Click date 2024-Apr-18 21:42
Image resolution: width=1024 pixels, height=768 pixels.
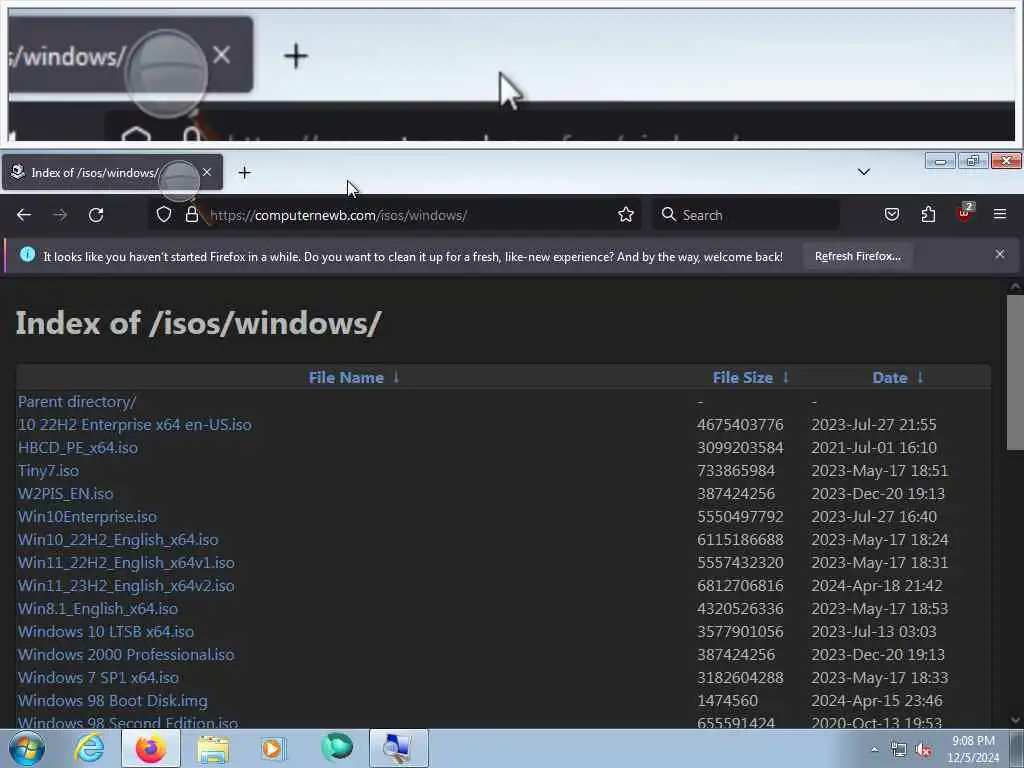pos(877,585)
